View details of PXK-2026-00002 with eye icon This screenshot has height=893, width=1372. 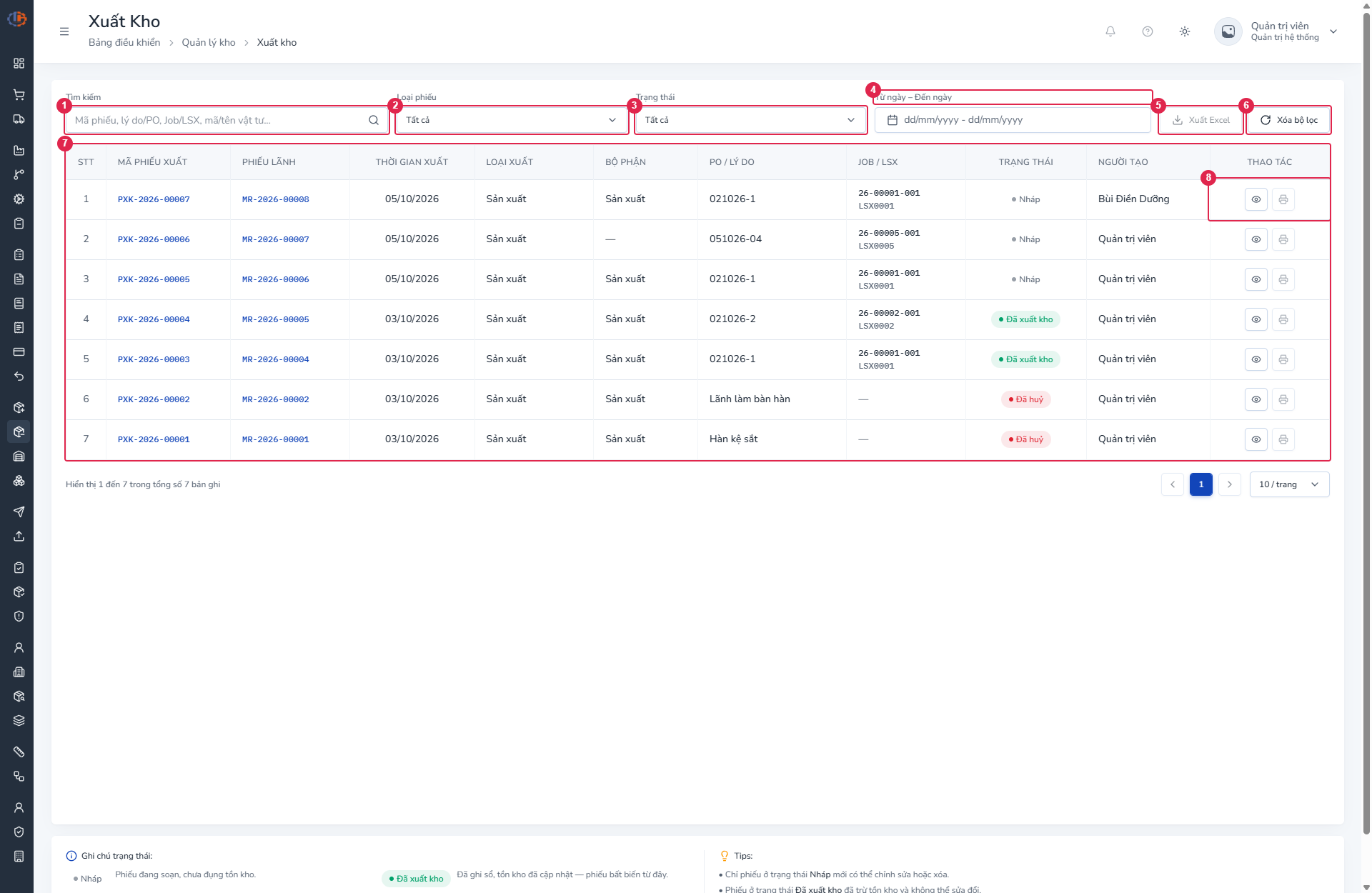1256,399
